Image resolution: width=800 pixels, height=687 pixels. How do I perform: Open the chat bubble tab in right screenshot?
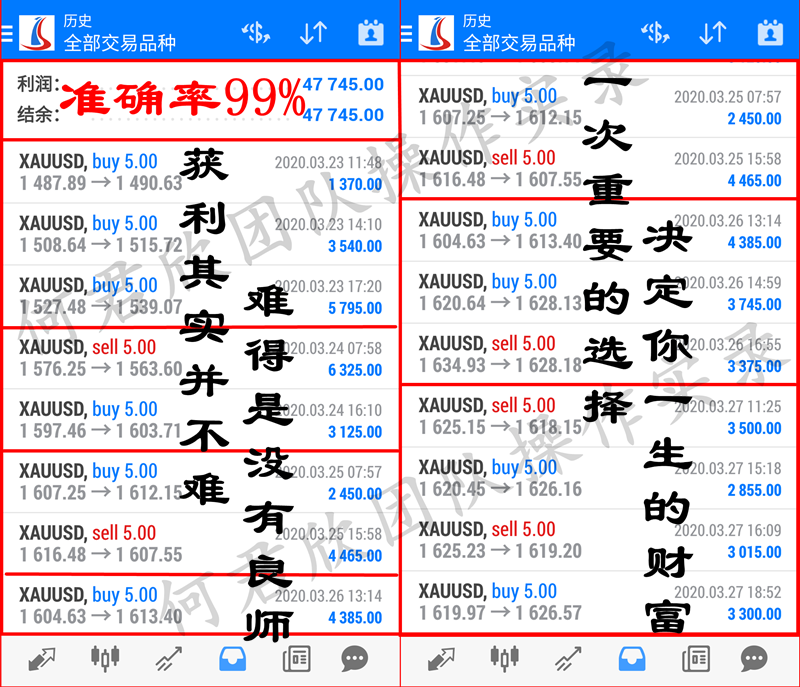(x=754, y=659)
